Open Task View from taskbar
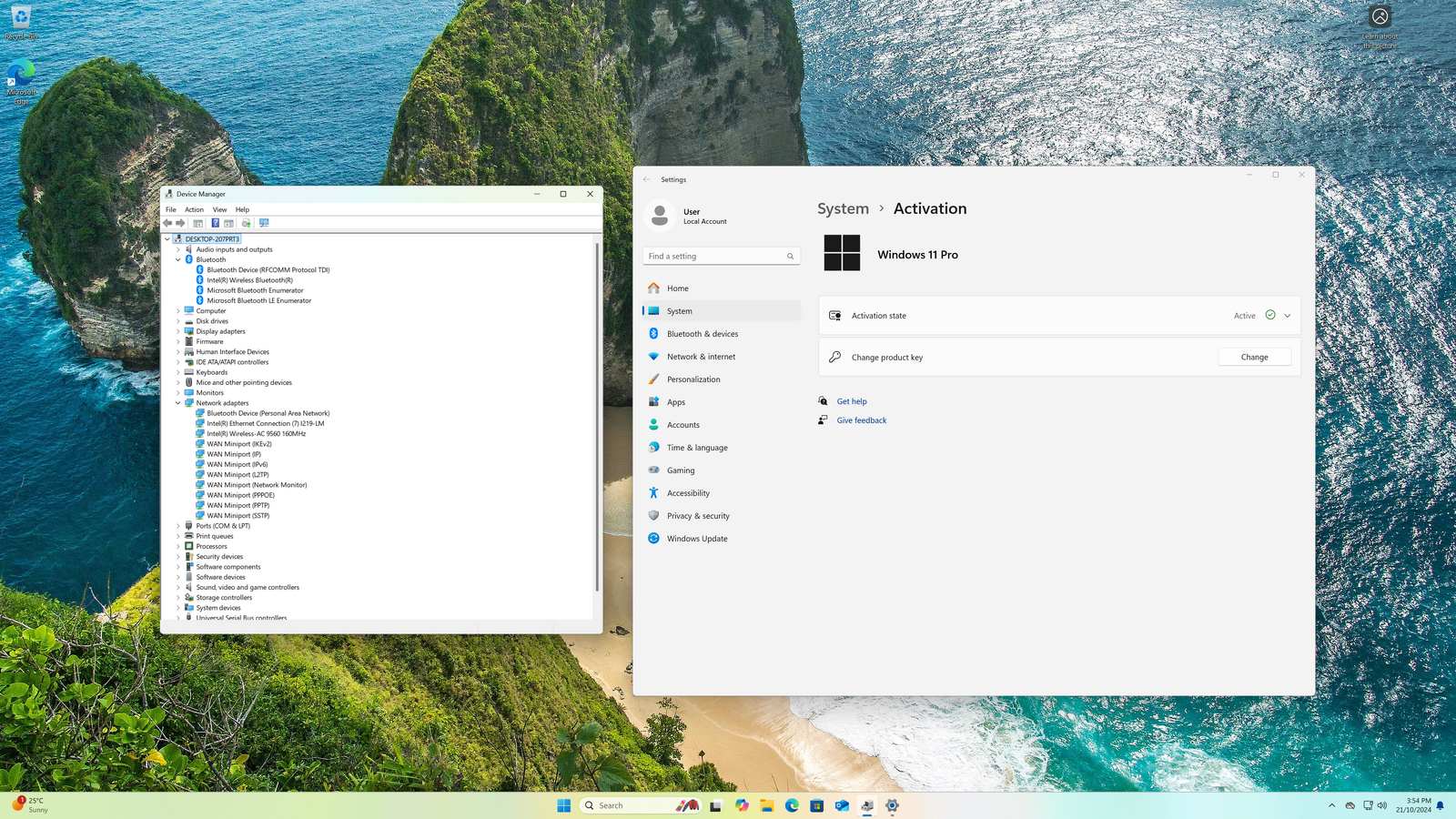The width and height of the screenshot is (1456, 819). [x=716, y=805]
